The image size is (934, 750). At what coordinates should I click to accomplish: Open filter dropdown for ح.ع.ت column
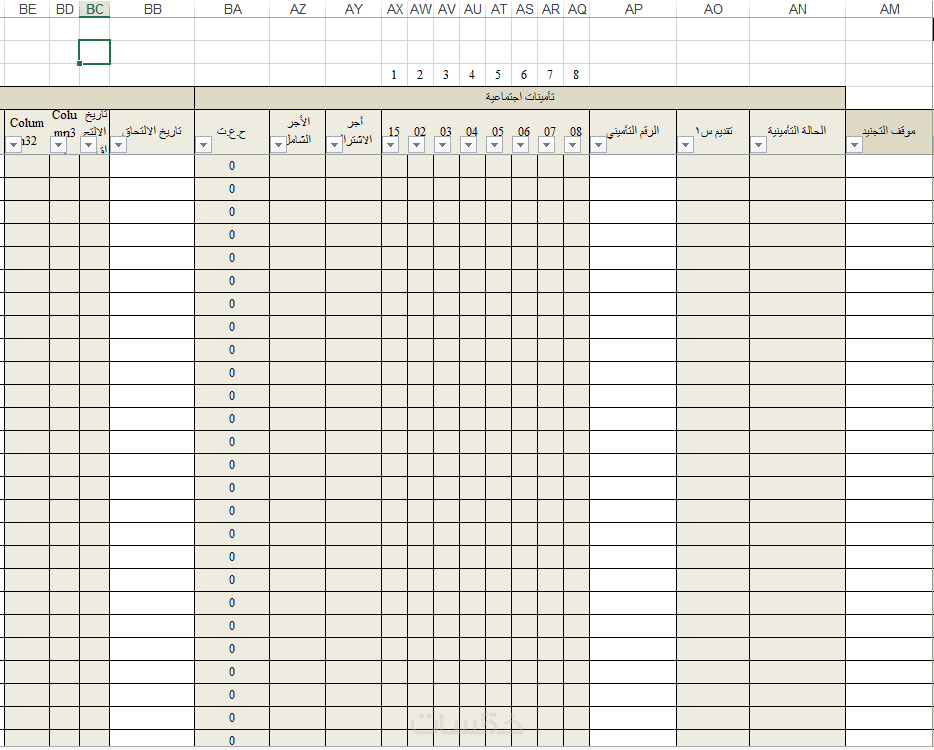(203, 144)
